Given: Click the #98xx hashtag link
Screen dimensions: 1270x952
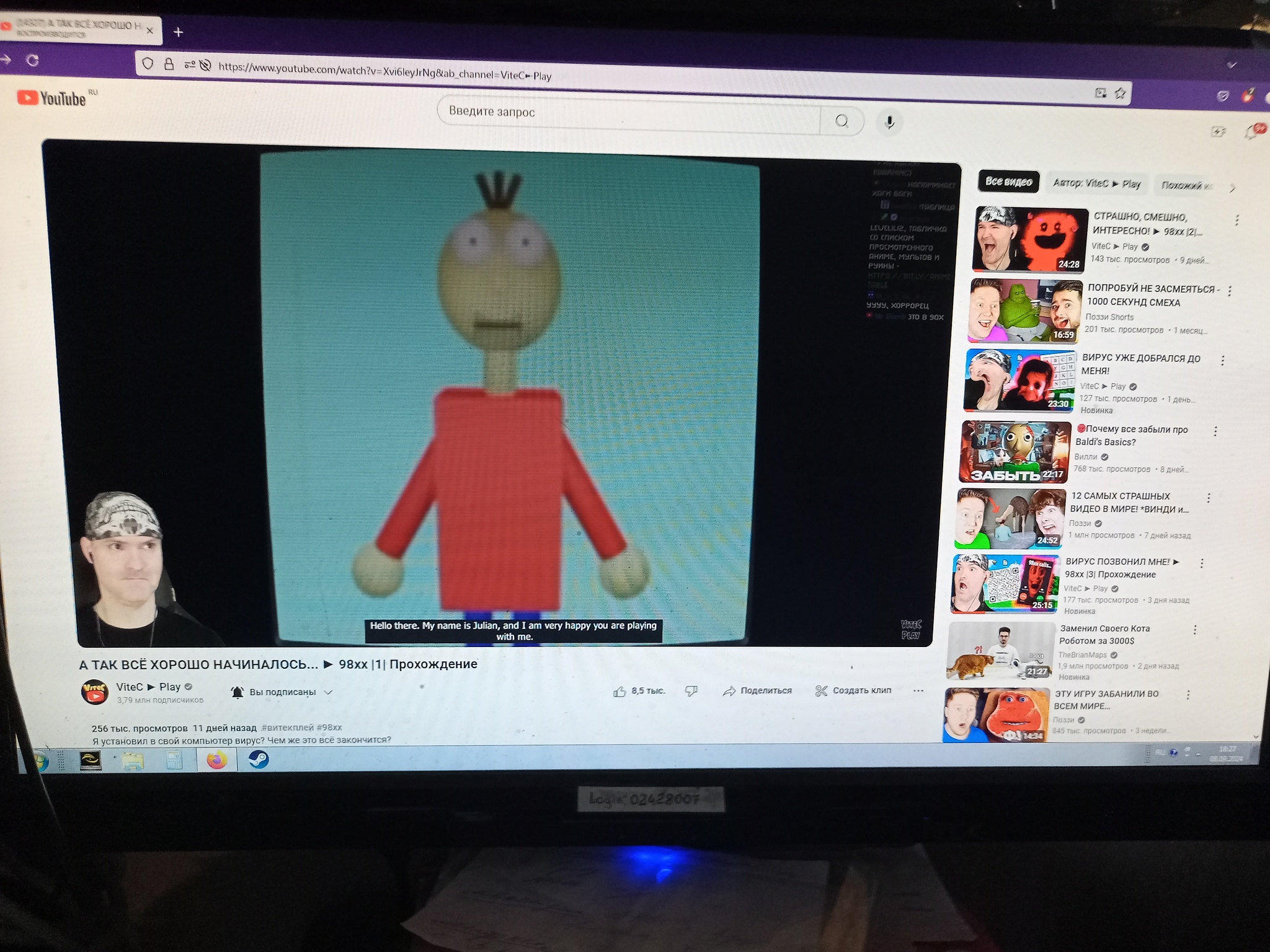Looking at the screenshot, I should pos(329,728).
